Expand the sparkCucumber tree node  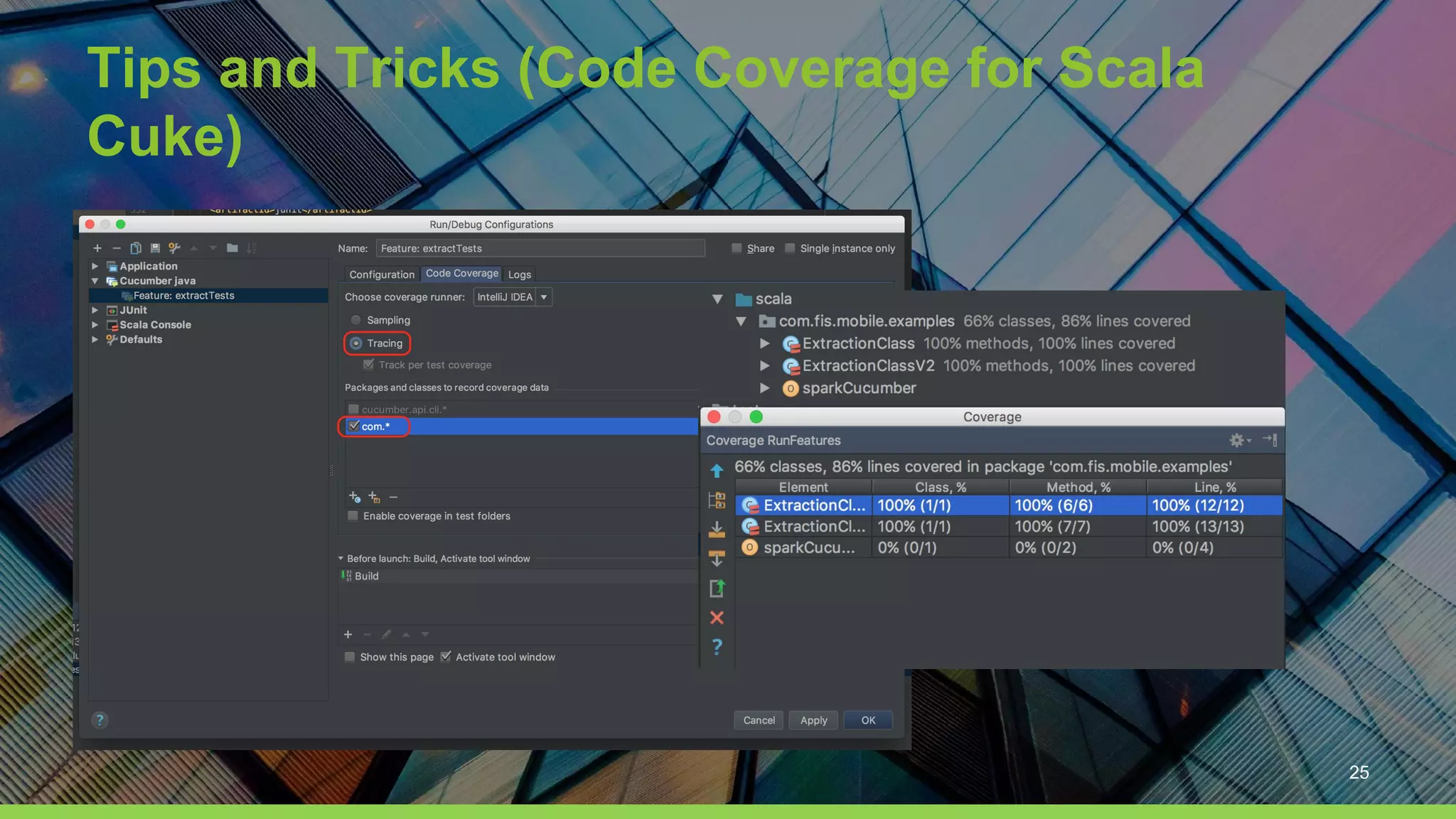click(765, 388)
